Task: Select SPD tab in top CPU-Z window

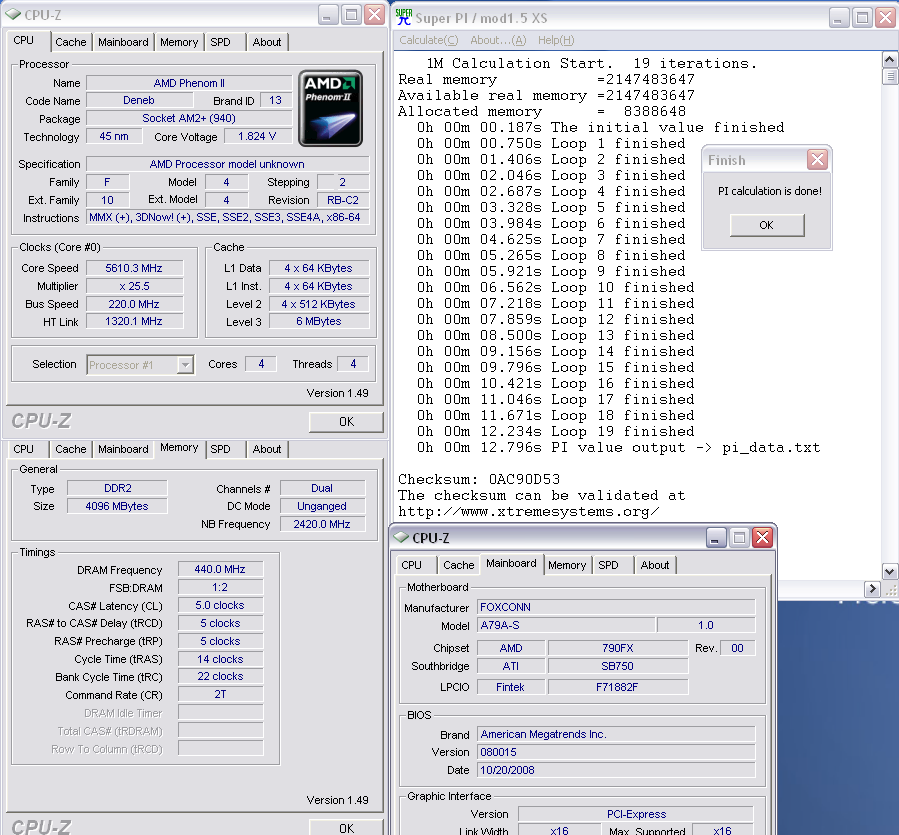Action: [220, 42]
